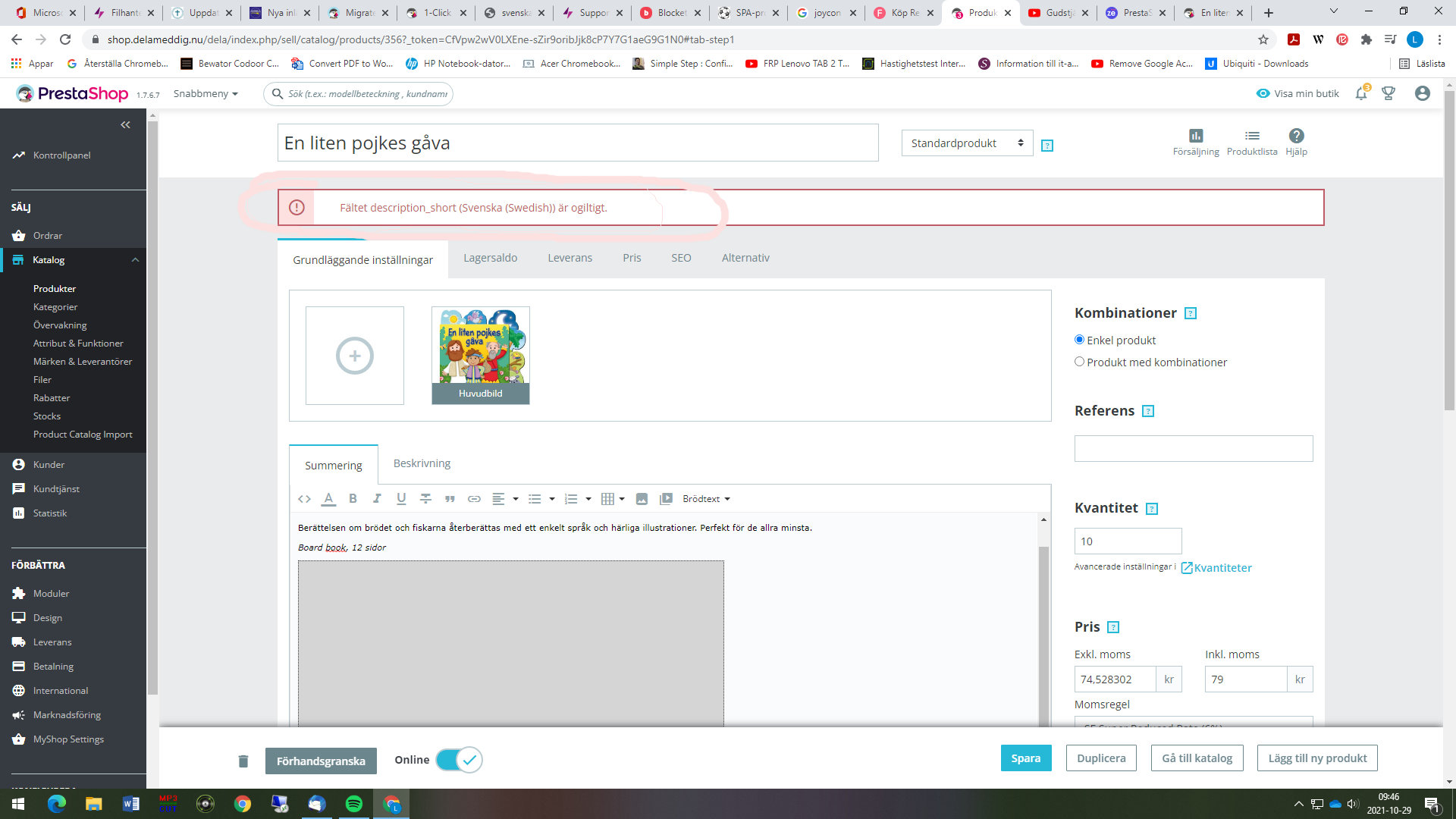Click the Bold icon in editor toolbar

pyautogui.click(x=353, y=499)
